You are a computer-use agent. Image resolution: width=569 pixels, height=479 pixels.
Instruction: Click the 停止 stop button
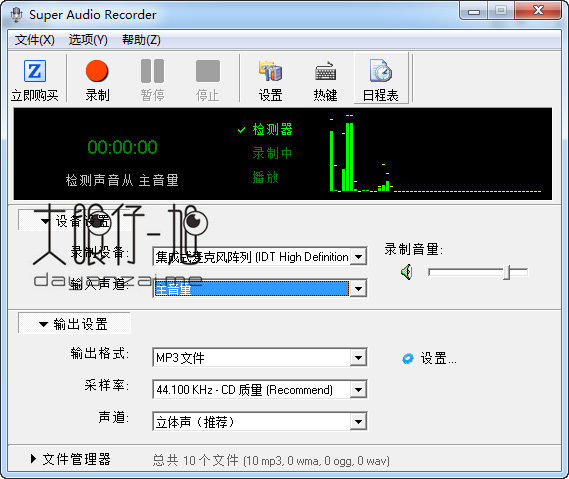point(208,79)
